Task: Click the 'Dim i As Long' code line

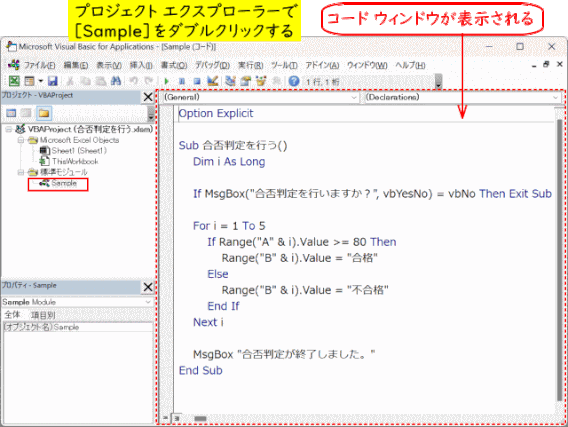Action: [x=229, y=162]
